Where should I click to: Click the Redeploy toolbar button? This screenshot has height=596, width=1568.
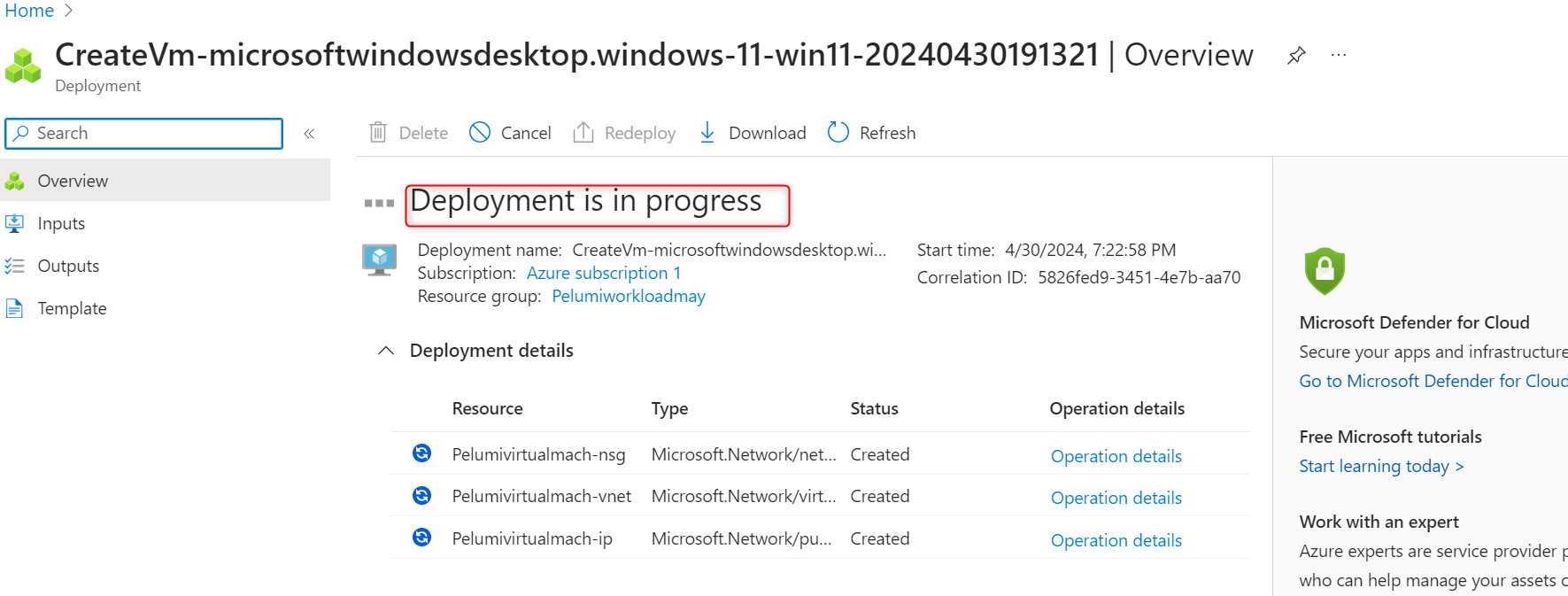coord(624,133)
